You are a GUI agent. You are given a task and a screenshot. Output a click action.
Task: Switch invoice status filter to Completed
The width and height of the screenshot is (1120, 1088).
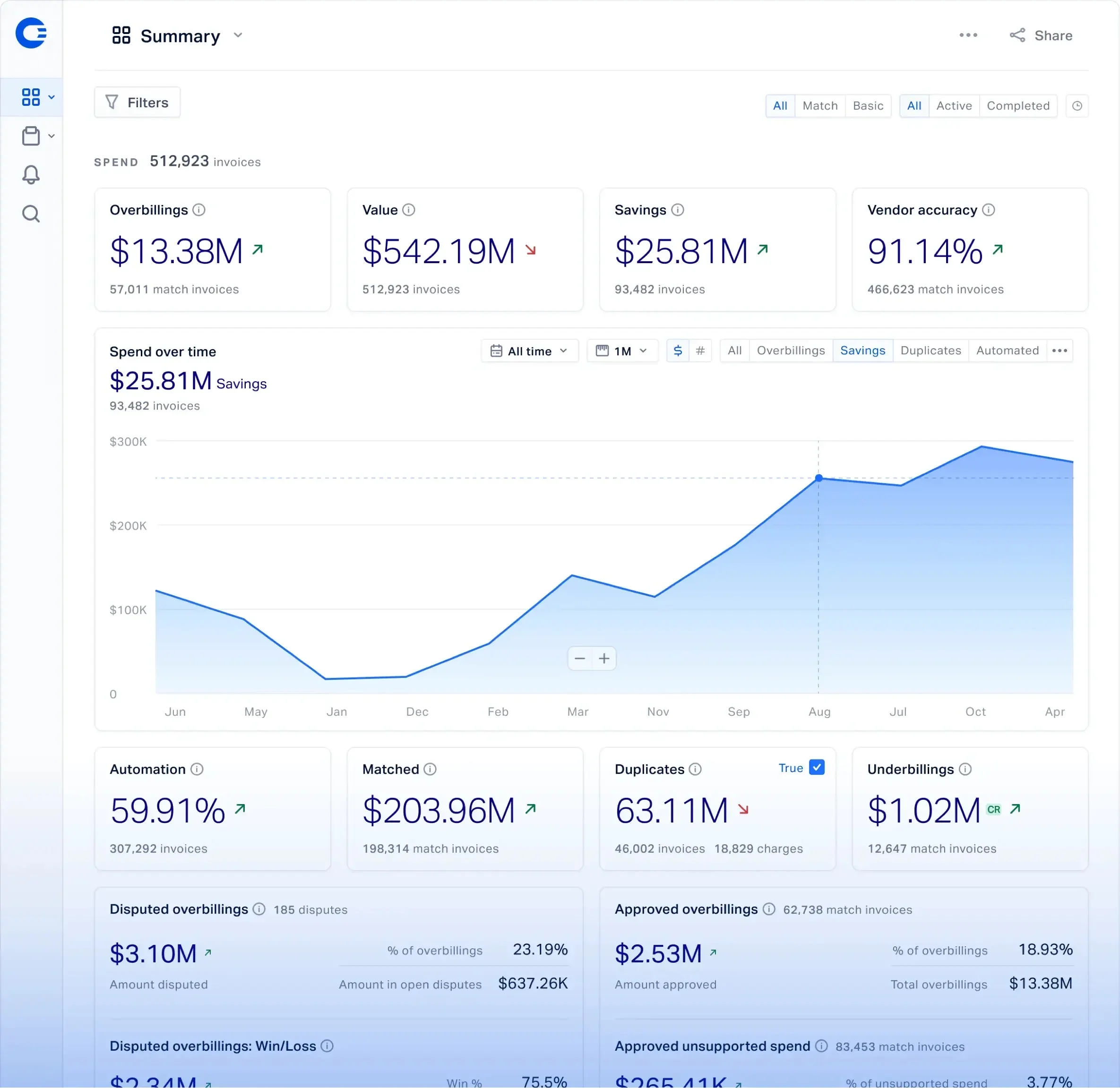tap(1018, 106)
